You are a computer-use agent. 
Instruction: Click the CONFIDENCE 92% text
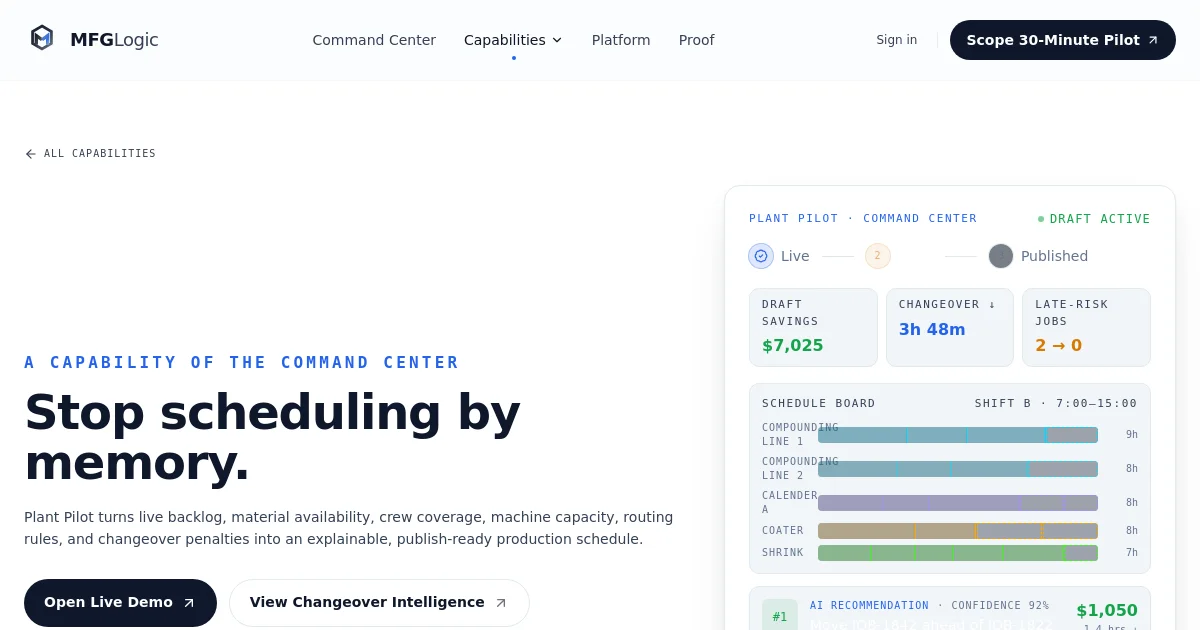[x=1000, y=606]
